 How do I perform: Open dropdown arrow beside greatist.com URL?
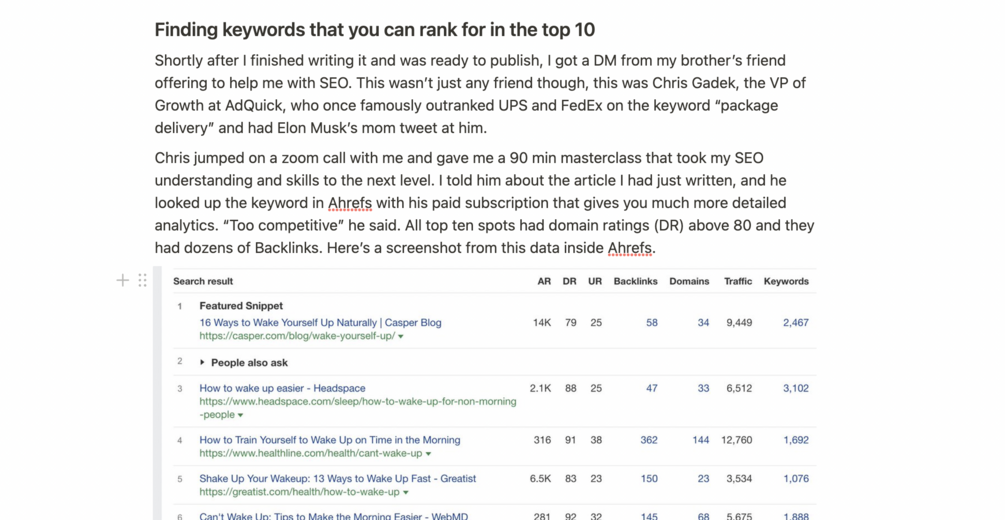tap(406, 492)
